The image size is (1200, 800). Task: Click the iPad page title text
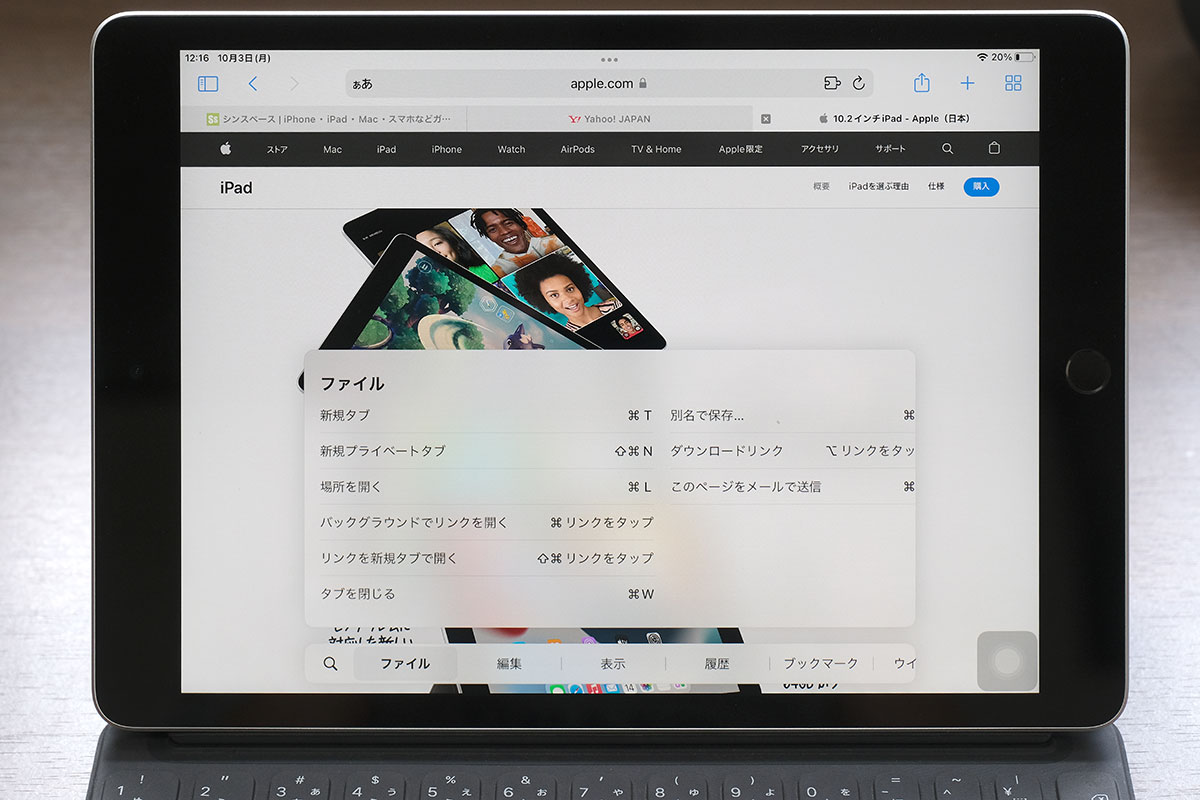click(x=236, y=187)
